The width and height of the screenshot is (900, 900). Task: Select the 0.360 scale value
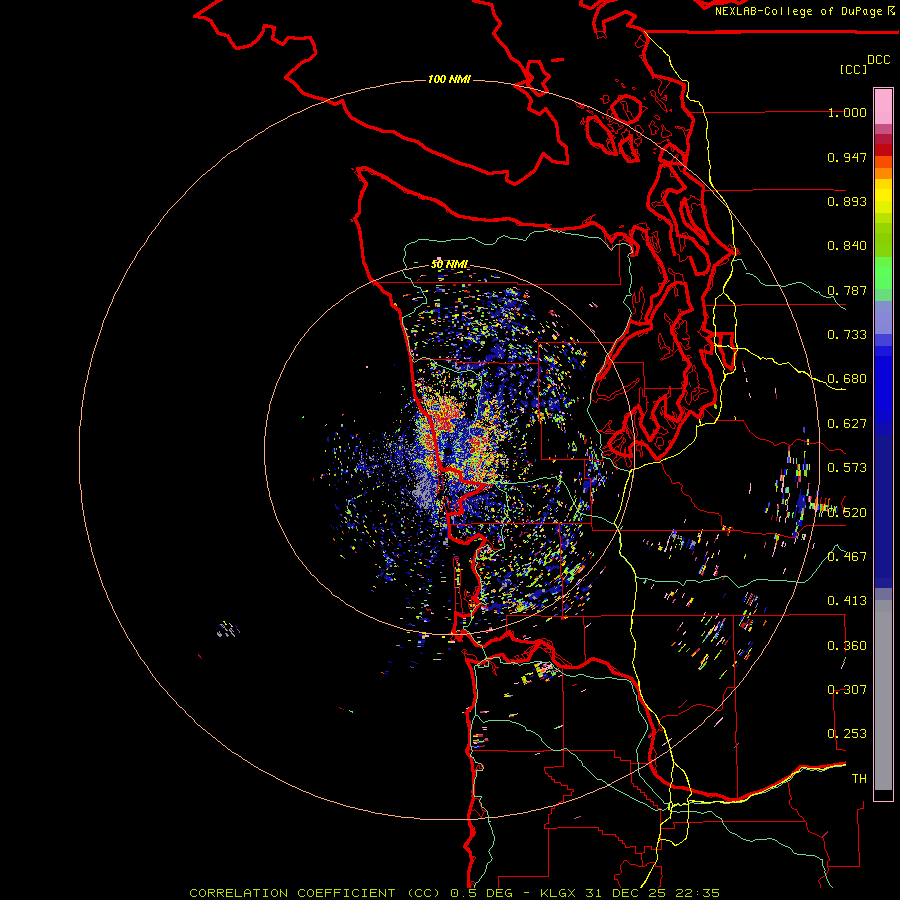pos(847,645)
